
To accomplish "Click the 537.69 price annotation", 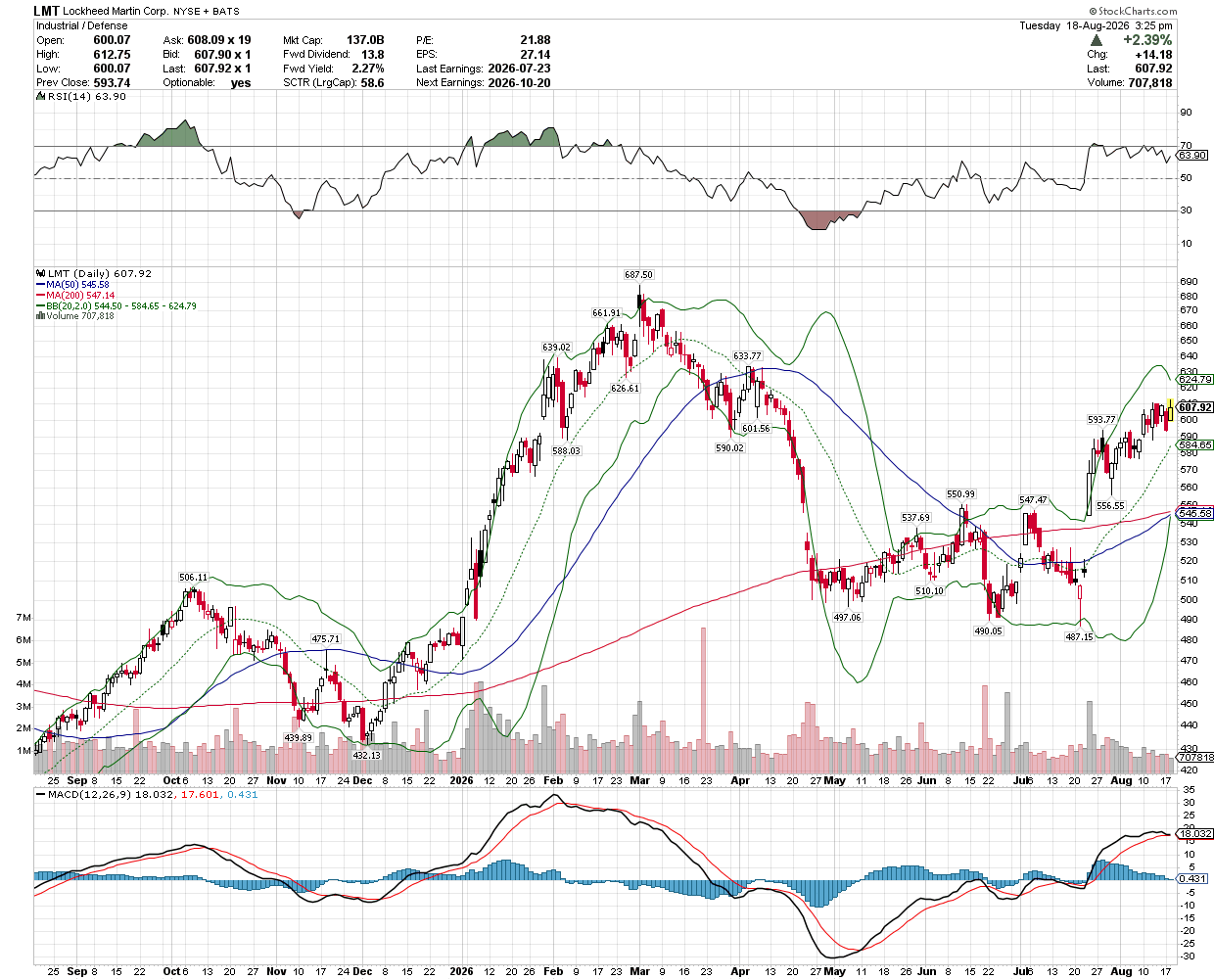I will (915, 518).
